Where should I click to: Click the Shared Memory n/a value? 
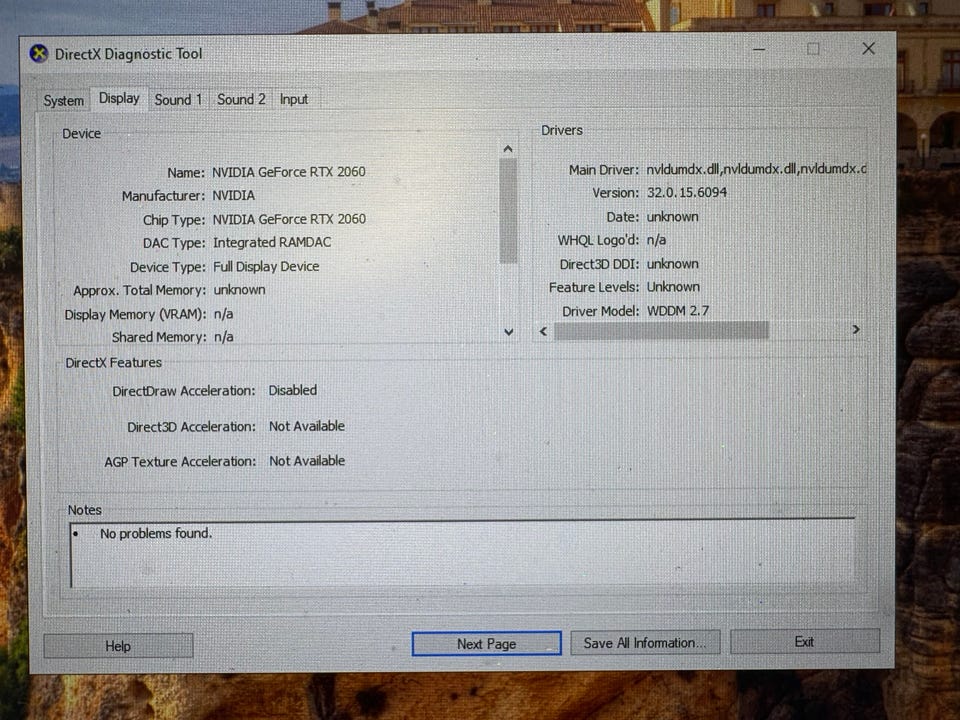(223, 337)
